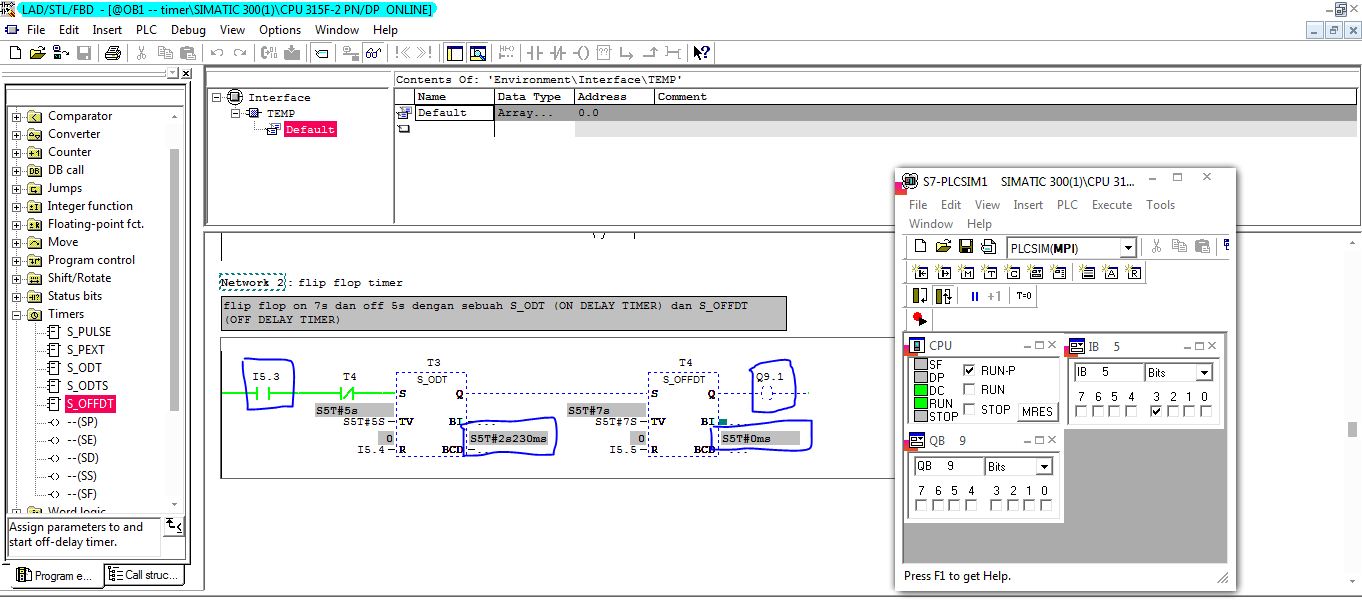Click the Open branch icon
Image resolution: width=1362 pixels, height=600 pixels.
[626, 53]
